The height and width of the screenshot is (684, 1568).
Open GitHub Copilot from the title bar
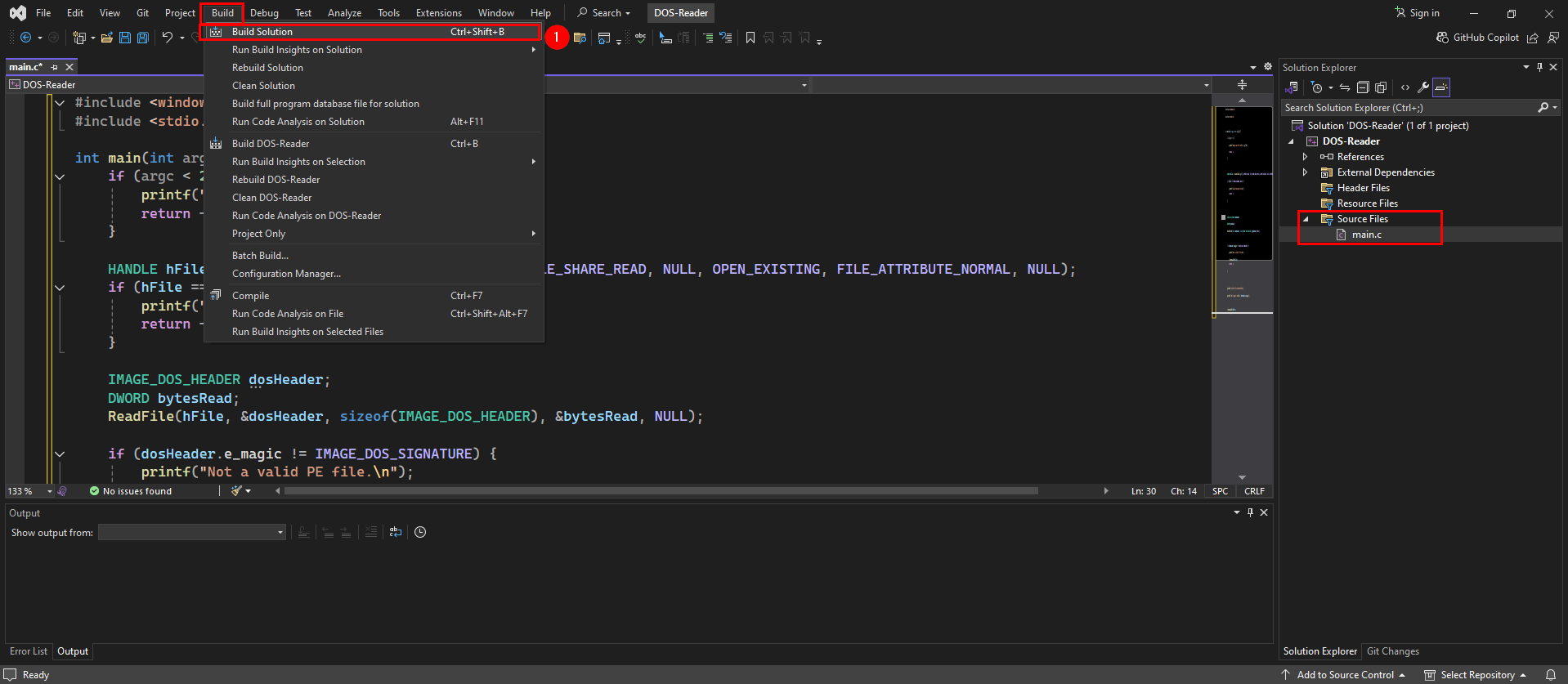(1478, 38)
